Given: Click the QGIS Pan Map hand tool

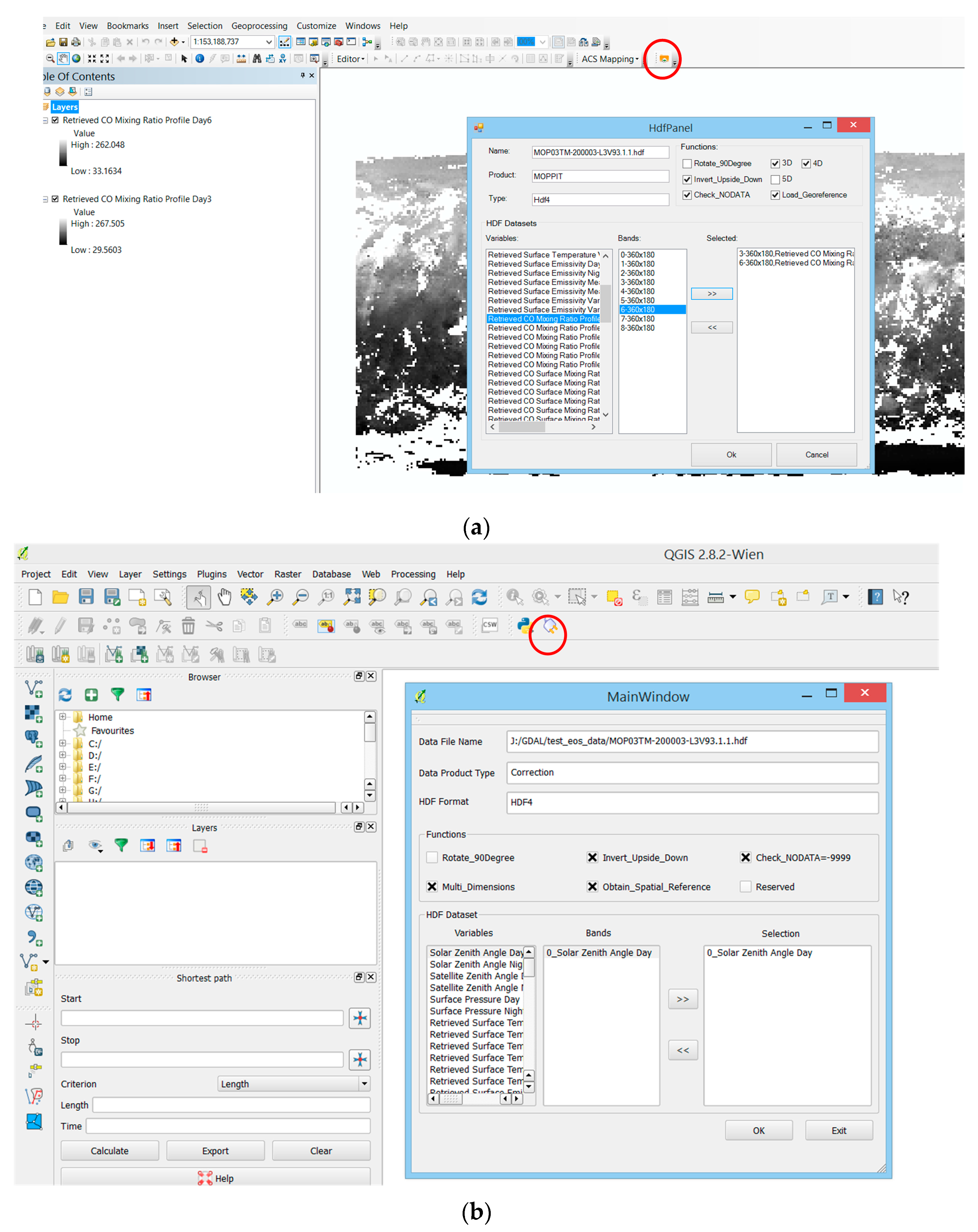Looking at the screenshot, I should [224, 597].
